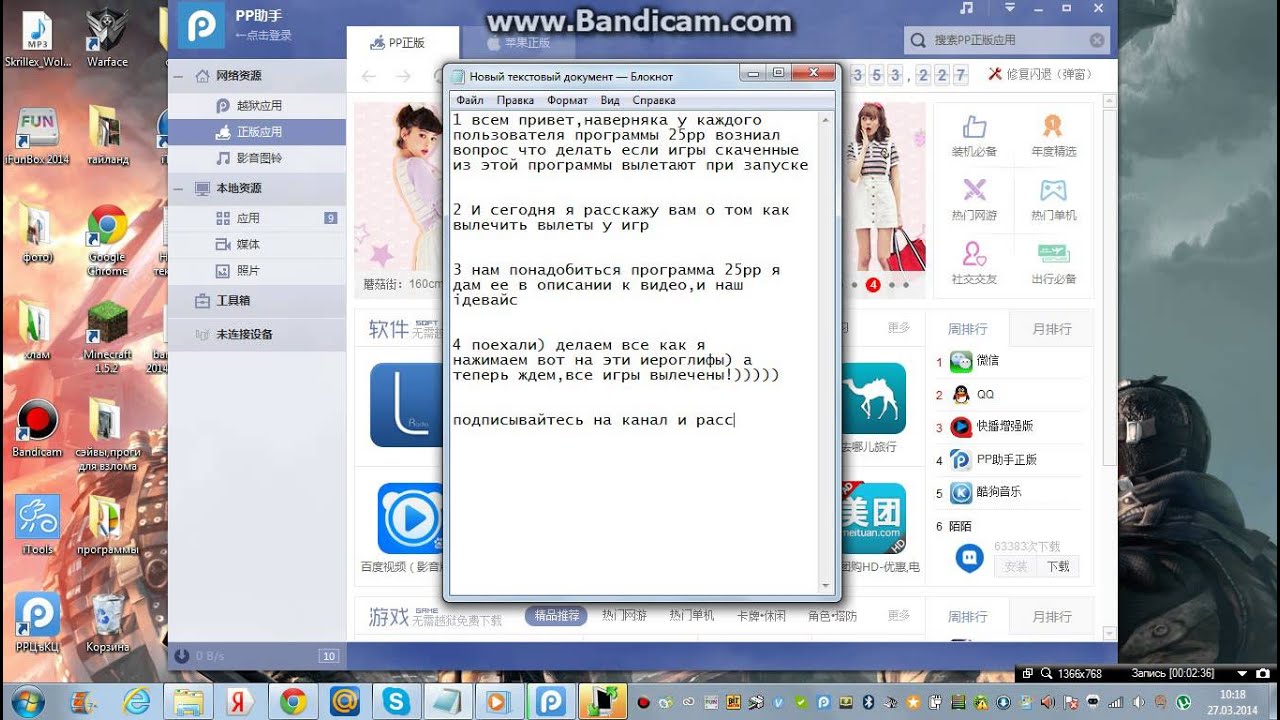Viewport: 1280px width, 720px height.
Task: Select 照片 under local resources
Action: (256, 270)
